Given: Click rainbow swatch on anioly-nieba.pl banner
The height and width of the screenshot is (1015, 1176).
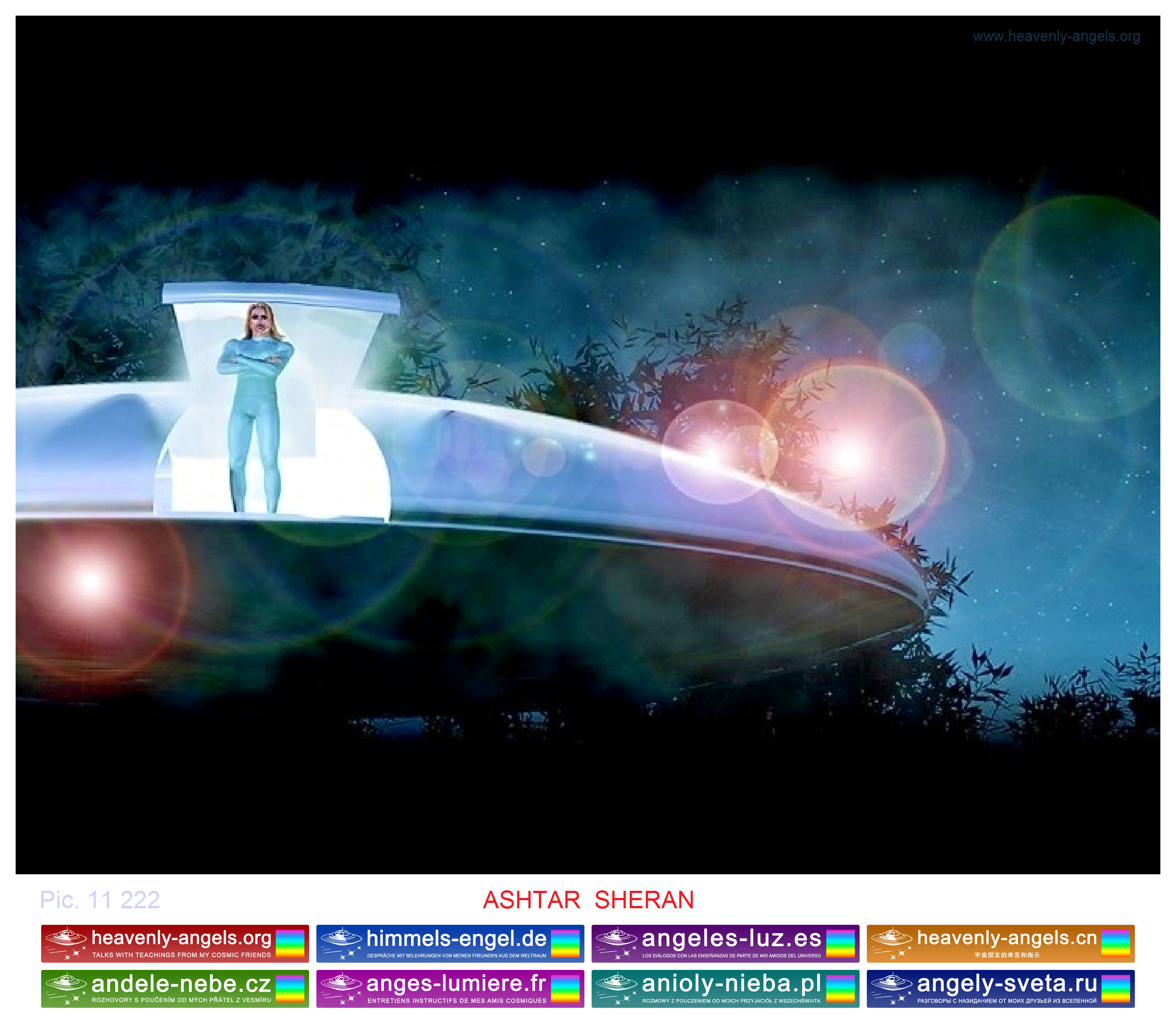Looking at the screenshot, I should click(840, 988).
